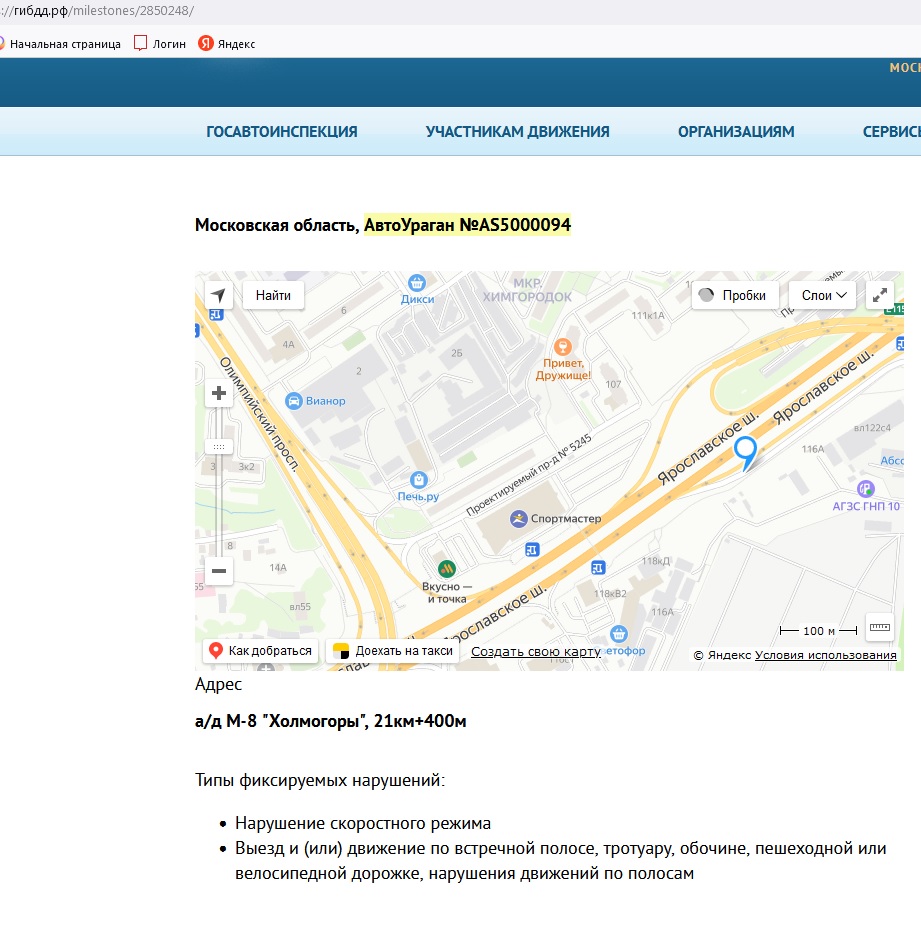Click the geolocation arrow icon on map
921x929 pixels.
pos(219,295)
